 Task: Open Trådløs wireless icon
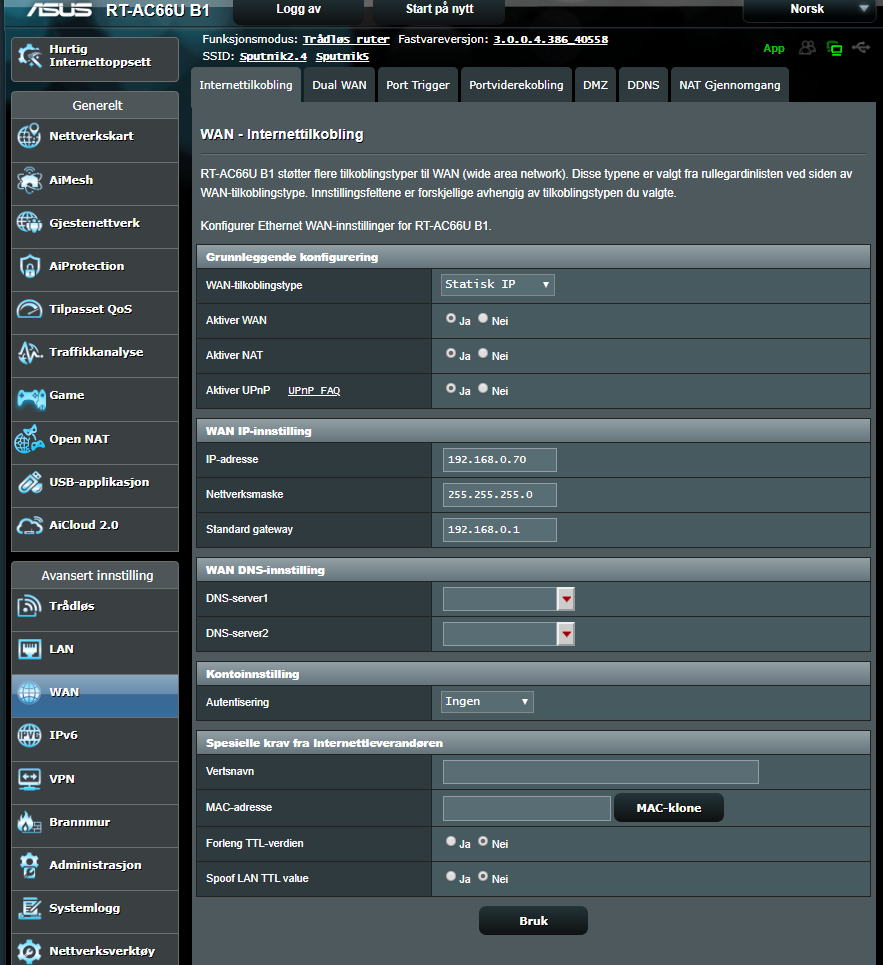point(29,606)
